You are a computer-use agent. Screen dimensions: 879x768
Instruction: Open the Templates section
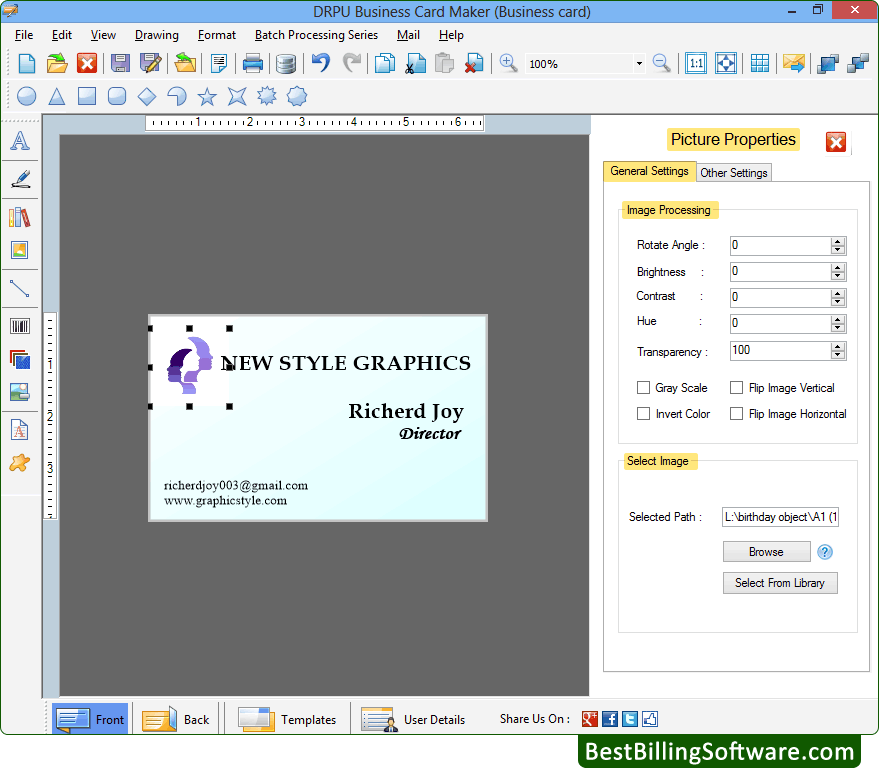pyautogui.click(x=287, y=719)
